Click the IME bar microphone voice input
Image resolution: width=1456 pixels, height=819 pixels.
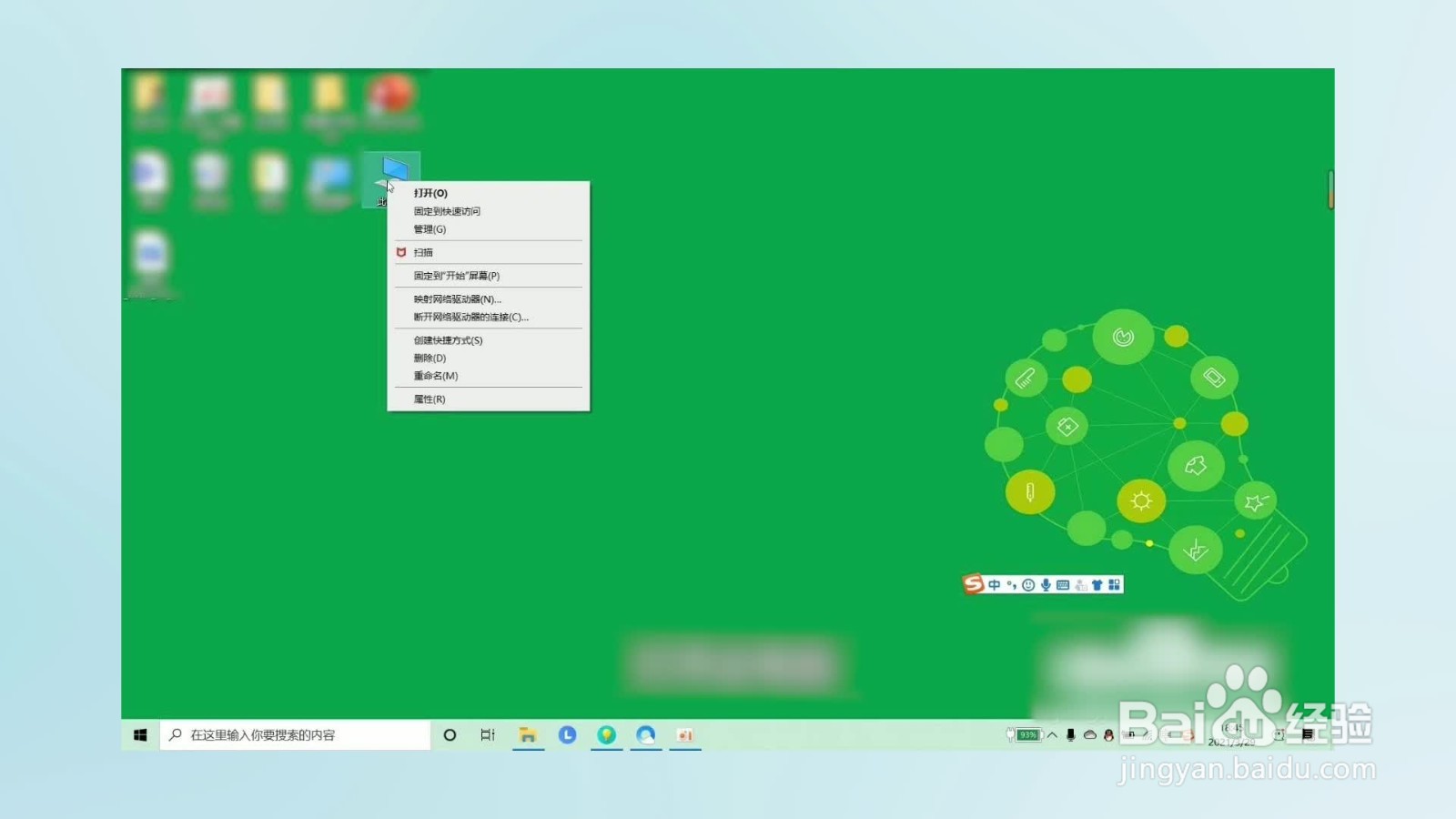1046,585
